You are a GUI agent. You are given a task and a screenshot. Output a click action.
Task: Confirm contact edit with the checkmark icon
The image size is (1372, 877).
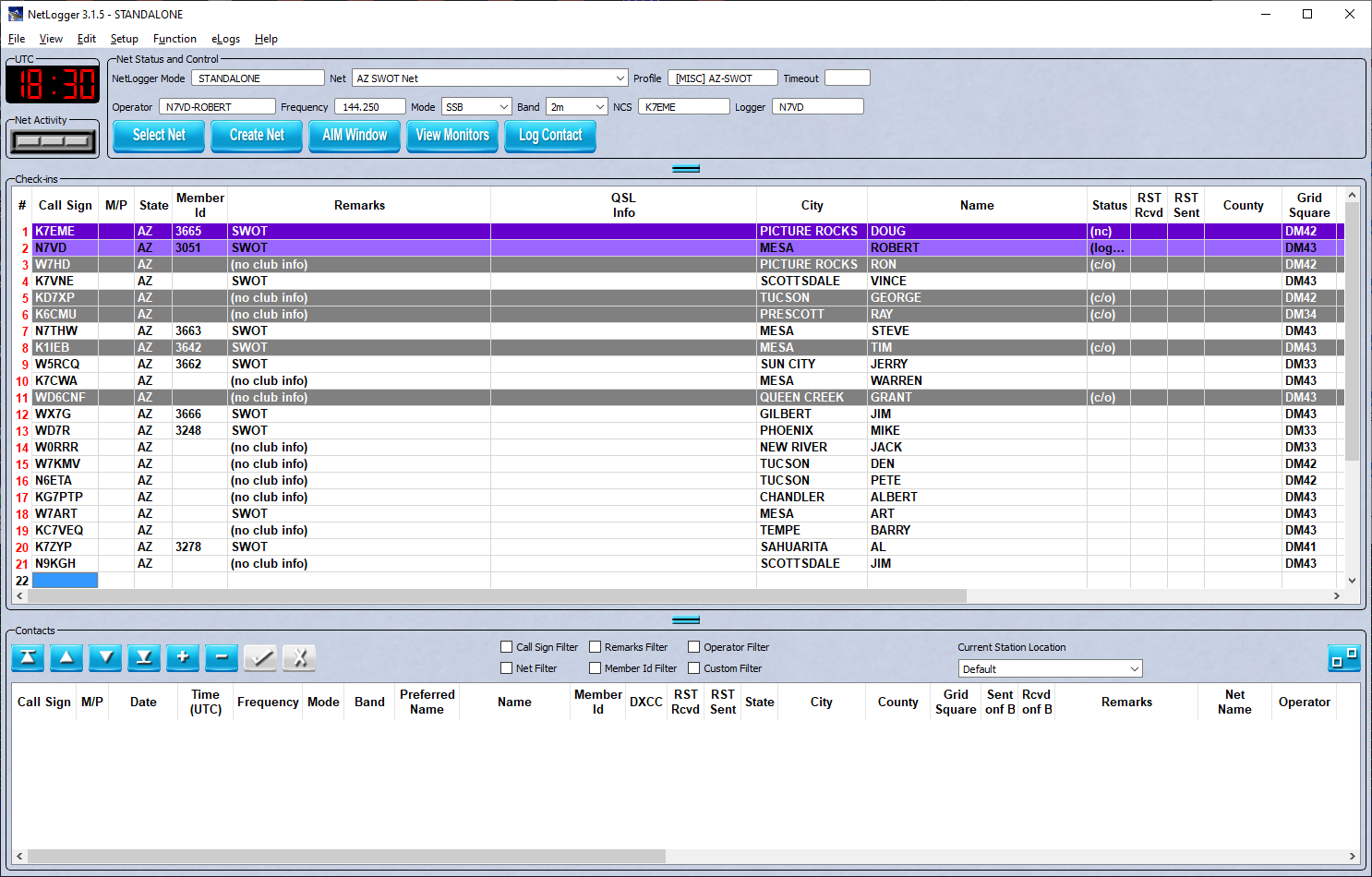259,658
